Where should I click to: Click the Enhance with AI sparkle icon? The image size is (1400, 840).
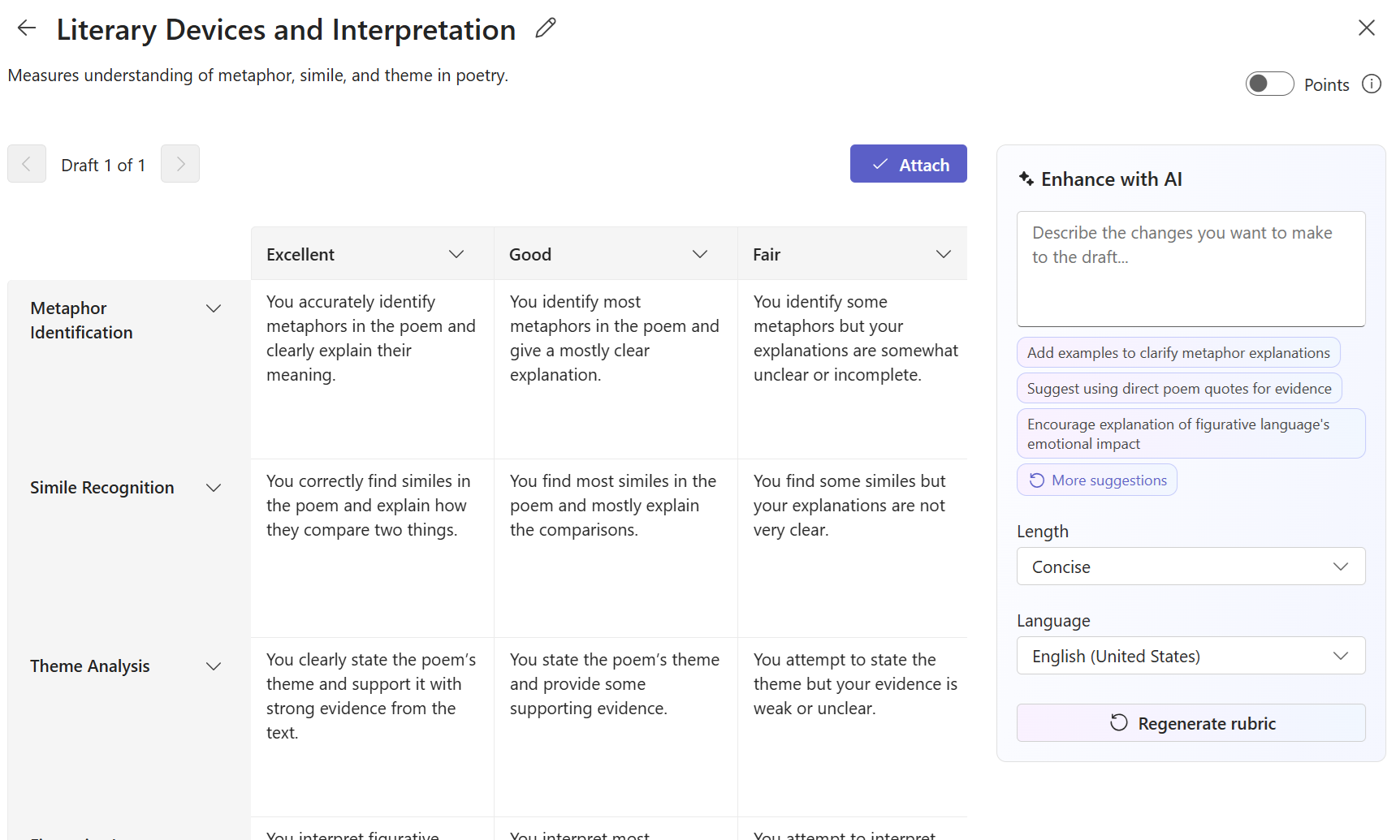[1026, 179]
